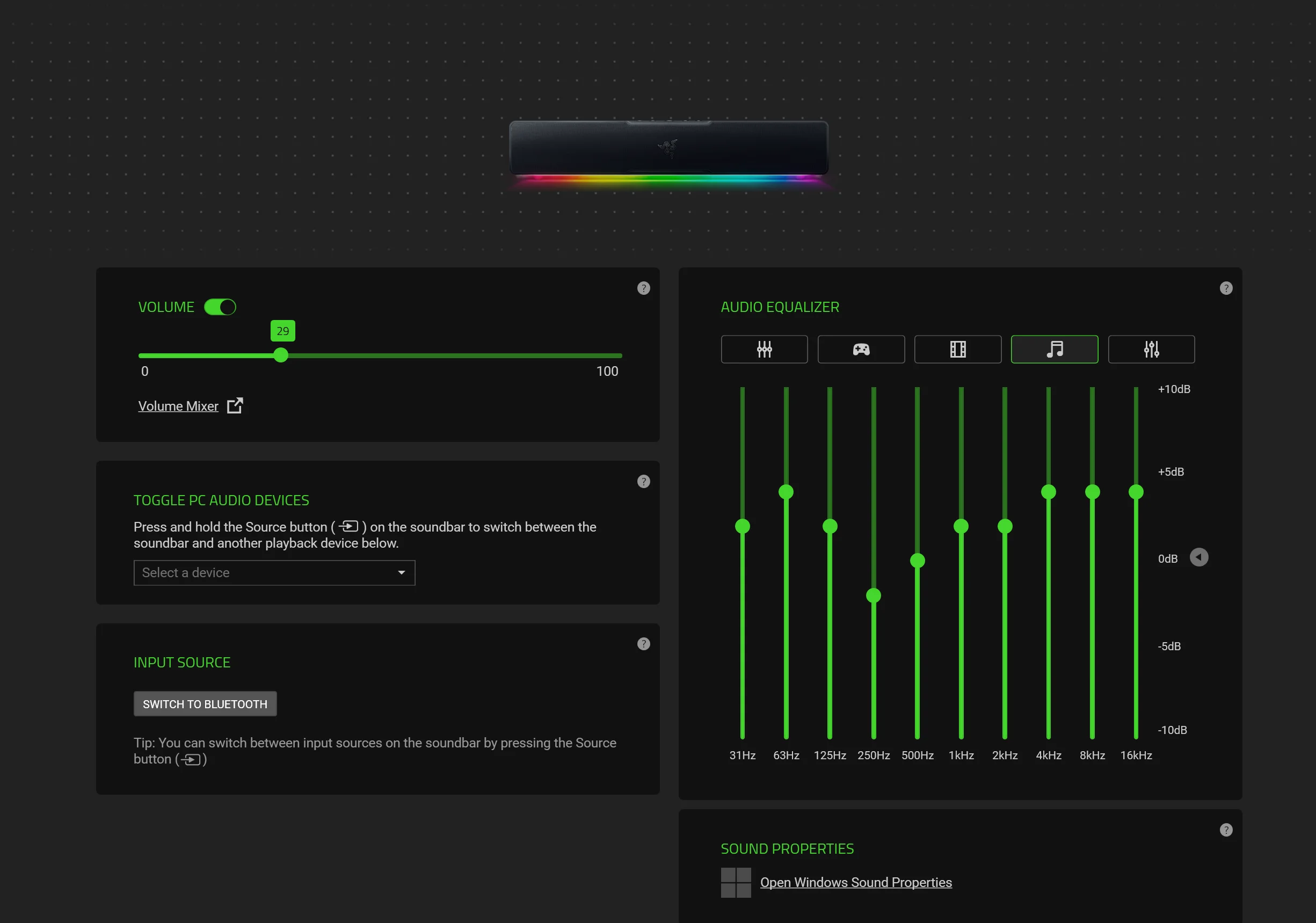Select the Music equalizer preset icon
This screenshot has height=923, width=1316.
pyautogui.click(x=1054, y=349)
